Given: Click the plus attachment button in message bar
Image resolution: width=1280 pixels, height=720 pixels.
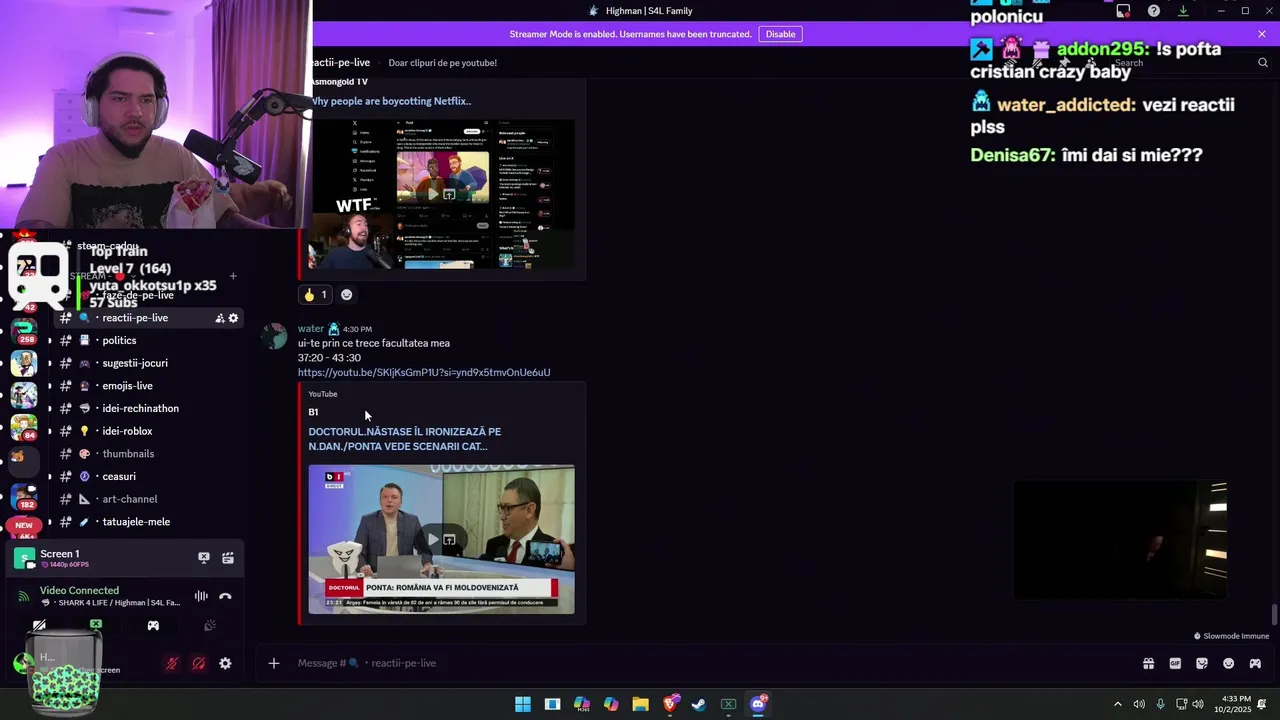Looking at the screenshot, I should coord(273,663).
